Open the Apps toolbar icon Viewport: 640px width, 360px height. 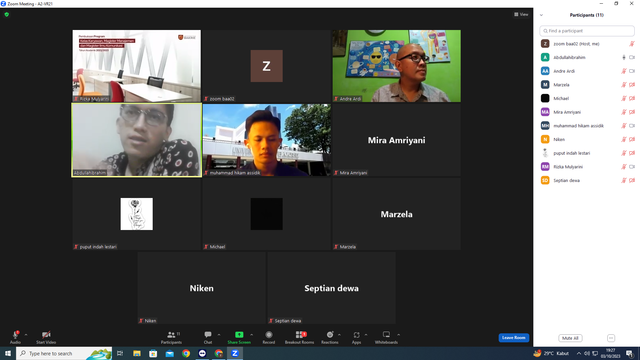356,335
